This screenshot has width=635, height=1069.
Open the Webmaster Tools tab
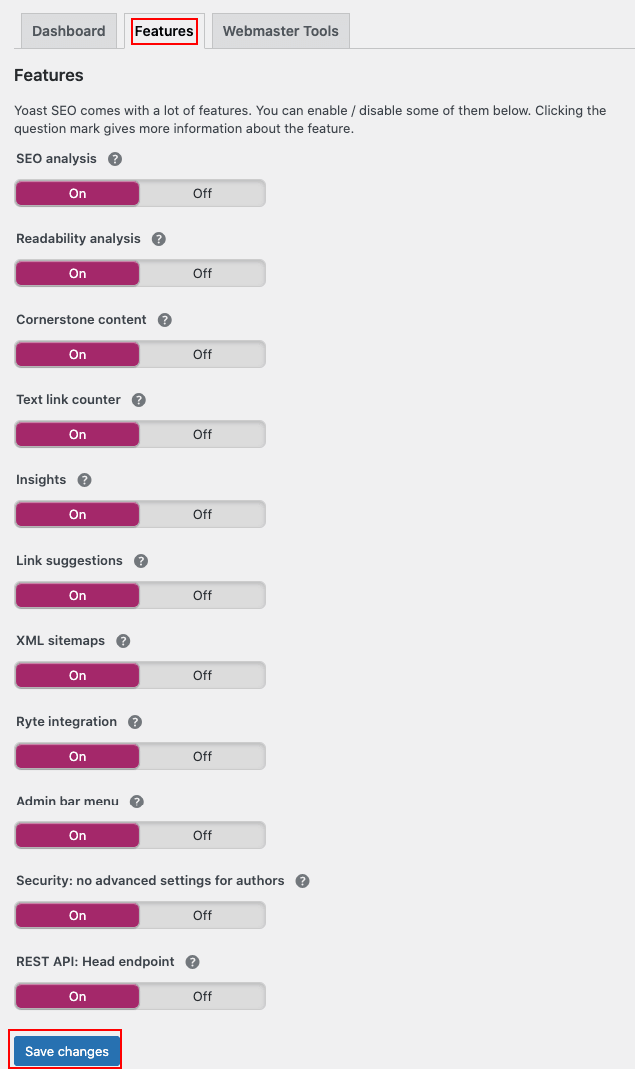(280, 31)
